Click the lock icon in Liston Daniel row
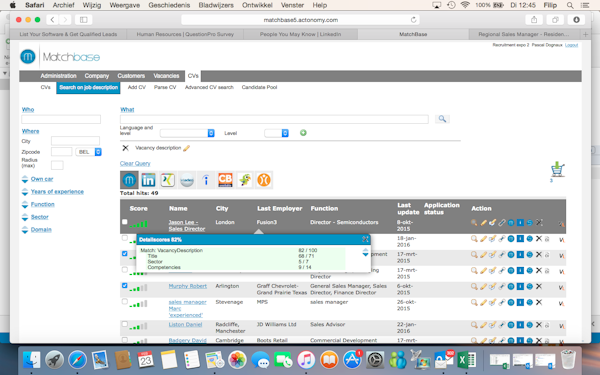 click(547, 325)
